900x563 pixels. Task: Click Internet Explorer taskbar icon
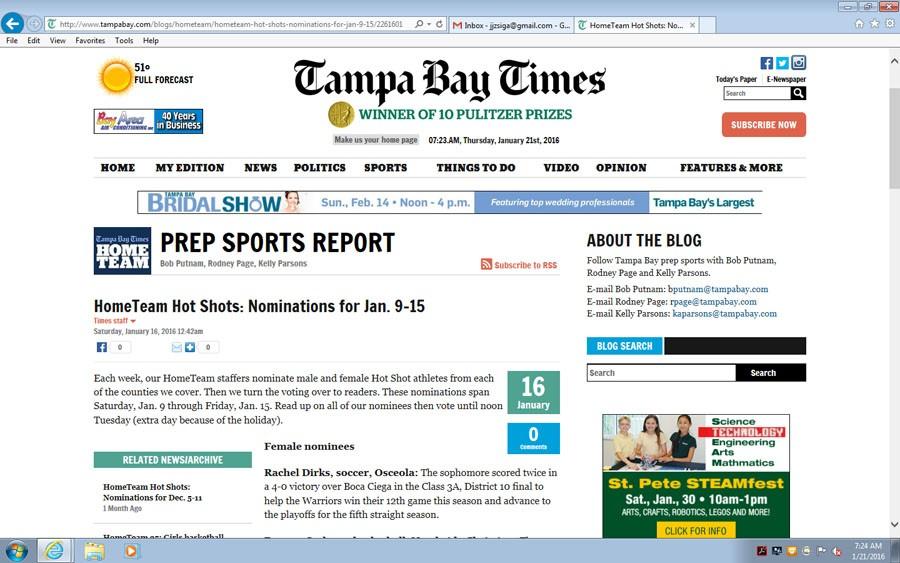[x=55, y=551]
